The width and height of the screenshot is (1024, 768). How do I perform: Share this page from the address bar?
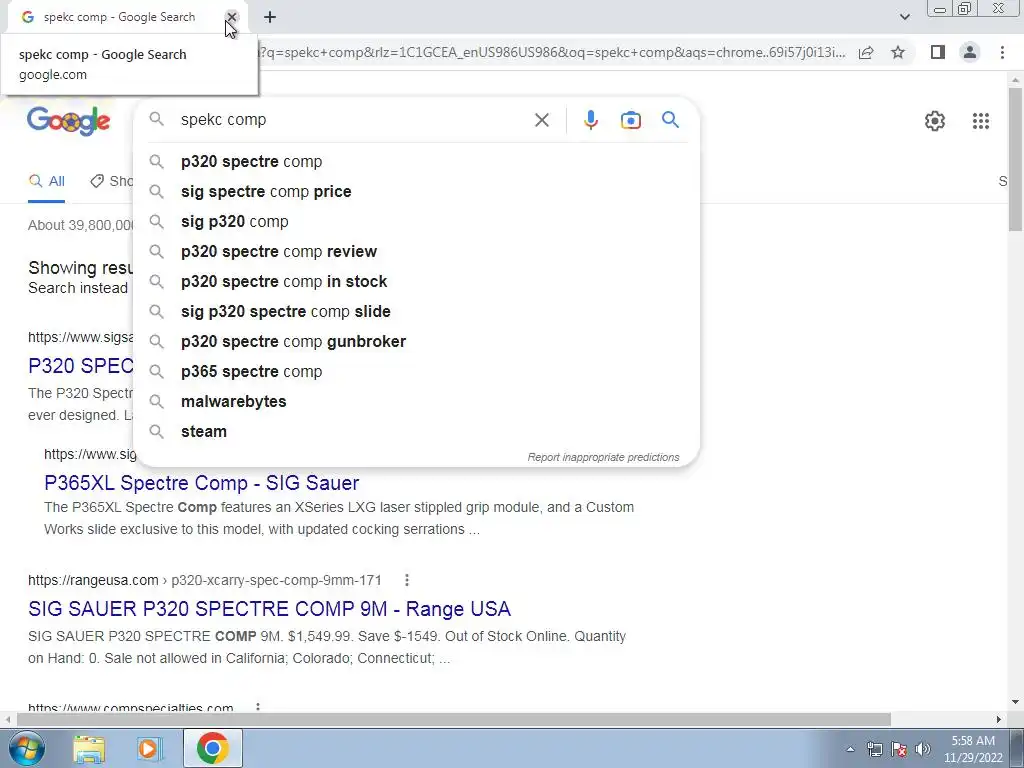tap(866, 52)
